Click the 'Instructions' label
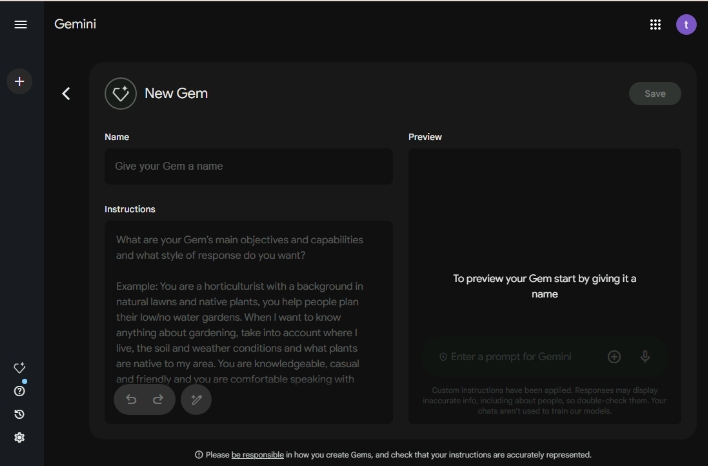This screenshot has width=708, height=466. (130, 209)
